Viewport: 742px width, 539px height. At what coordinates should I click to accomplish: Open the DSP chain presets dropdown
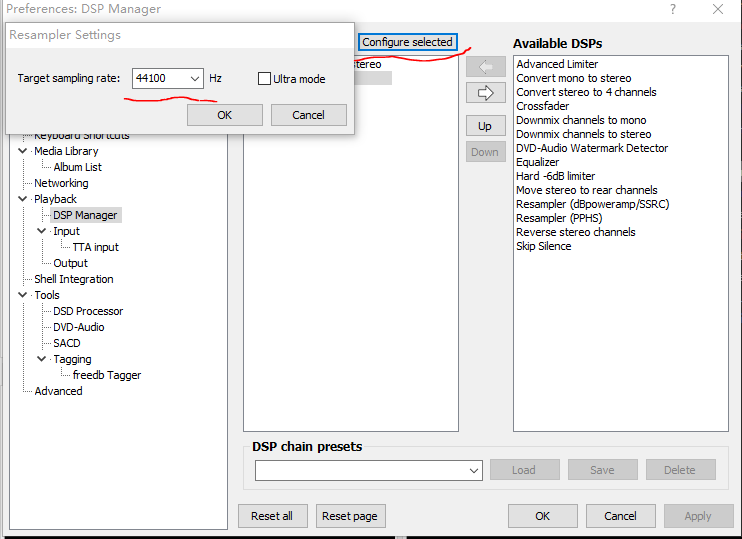point(474,470)
